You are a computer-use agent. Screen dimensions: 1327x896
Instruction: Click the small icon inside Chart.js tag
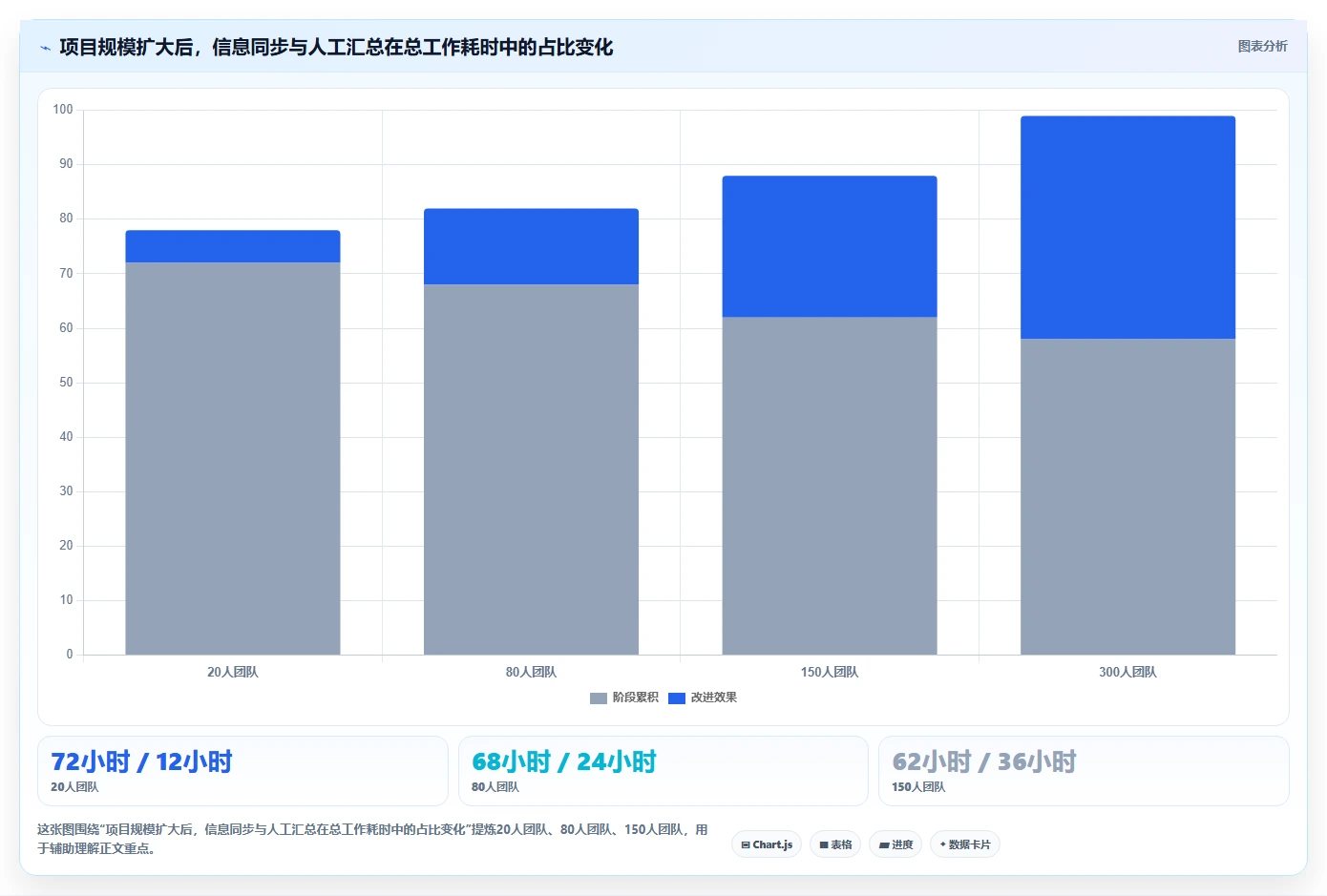click(x=746, y=845)
